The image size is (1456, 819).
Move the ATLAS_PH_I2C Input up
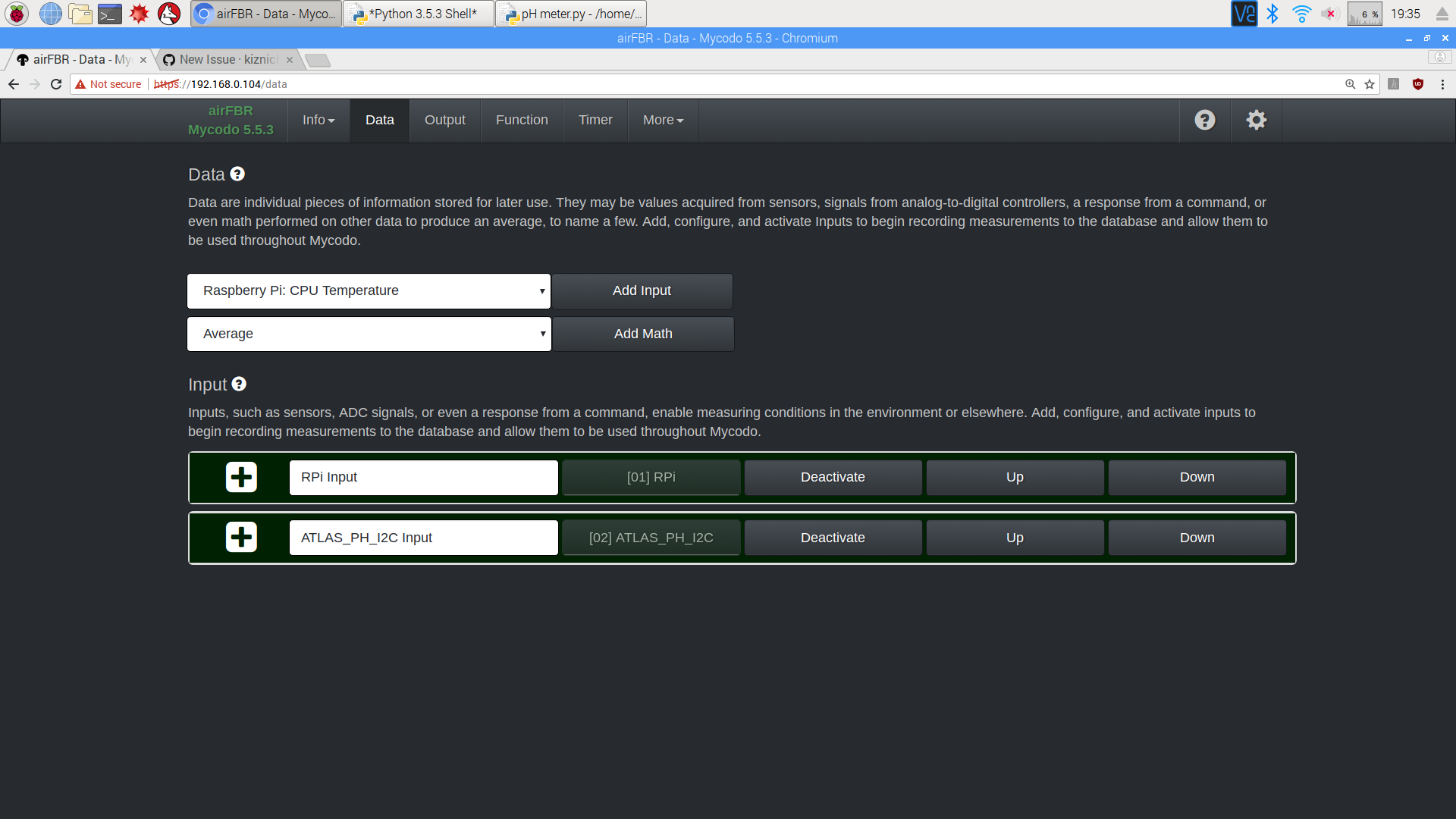click(1015, 538)
